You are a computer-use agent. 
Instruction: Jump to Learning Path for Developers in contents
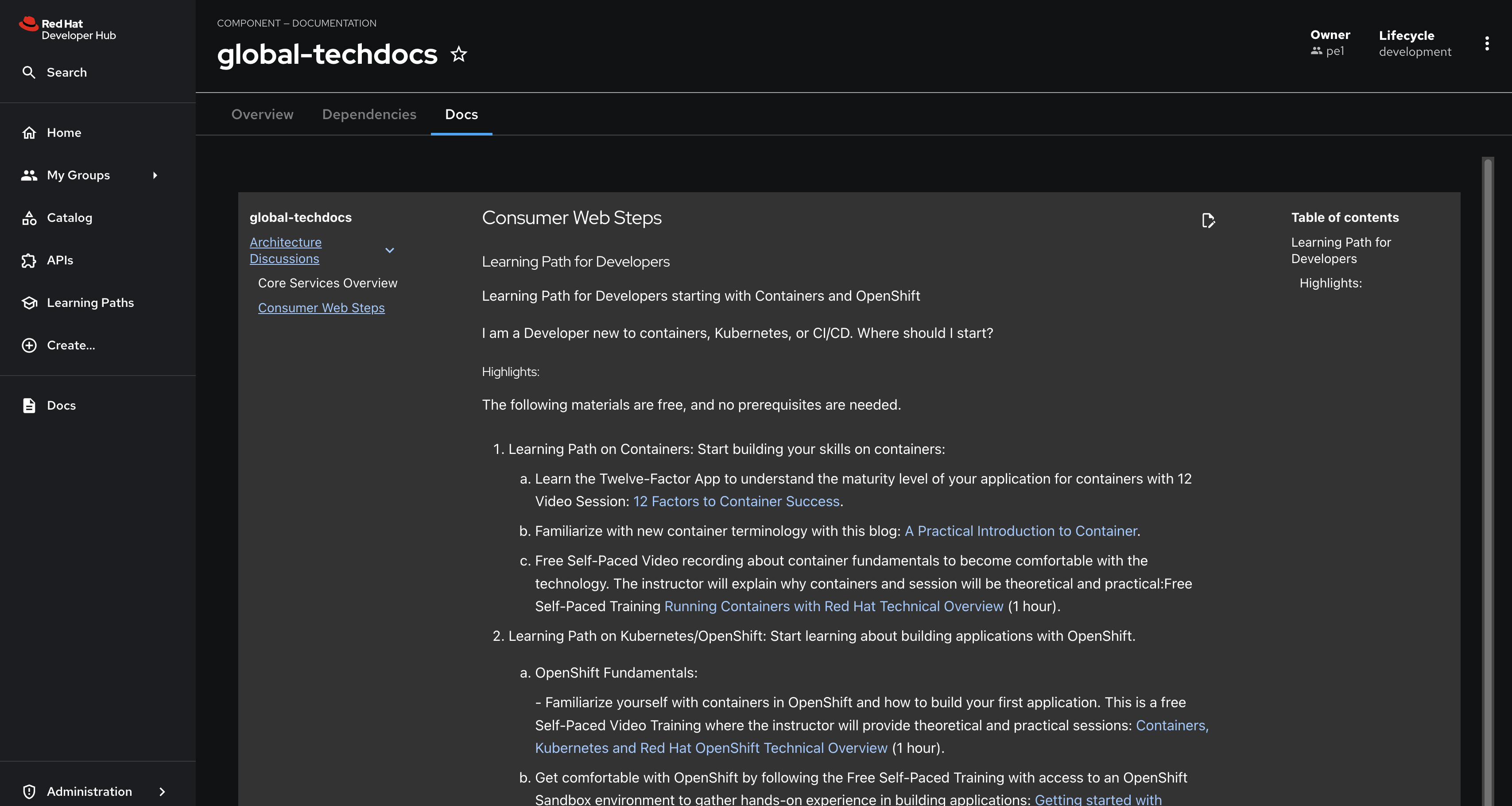pyautogui.click(x=1341, y=250)
